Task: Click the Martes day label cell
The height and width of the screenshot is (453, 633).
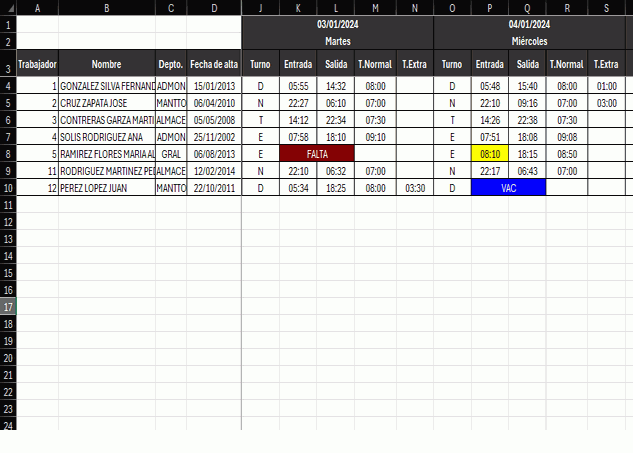Action: 337,41
